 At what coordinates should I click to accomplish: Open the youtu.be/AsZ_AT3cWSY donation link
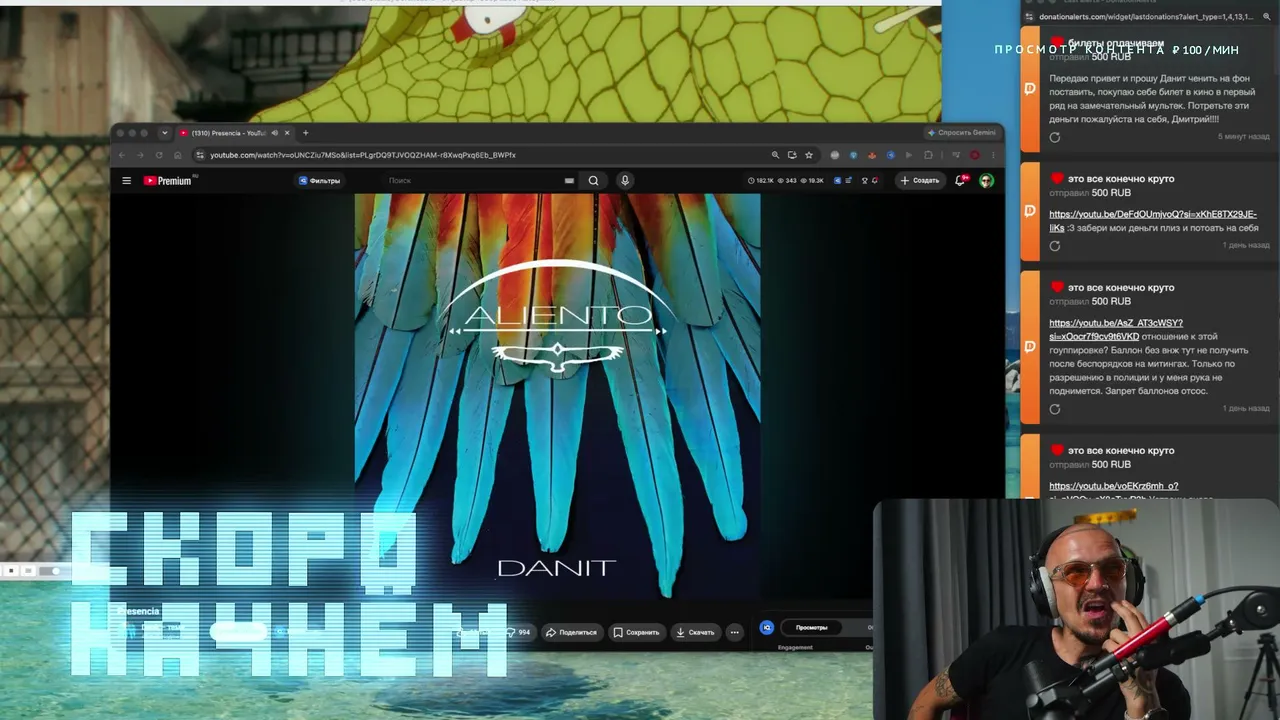(1116, 330)
